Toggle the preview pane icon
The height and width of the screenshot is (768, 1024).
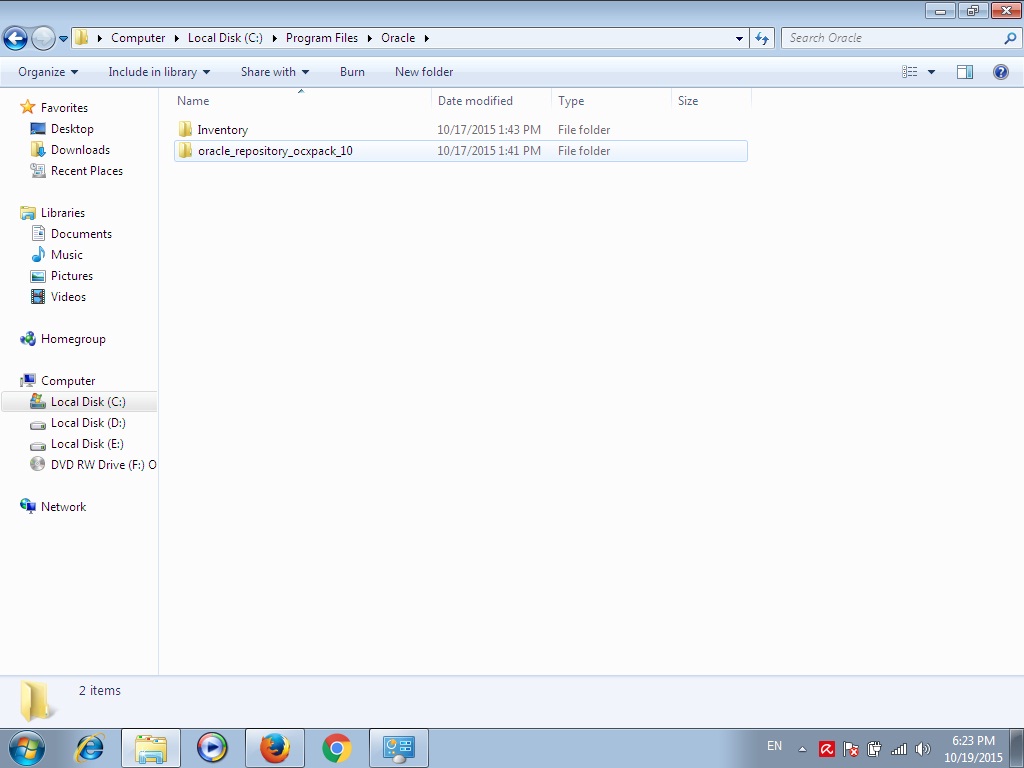click(x=965, y=72)
